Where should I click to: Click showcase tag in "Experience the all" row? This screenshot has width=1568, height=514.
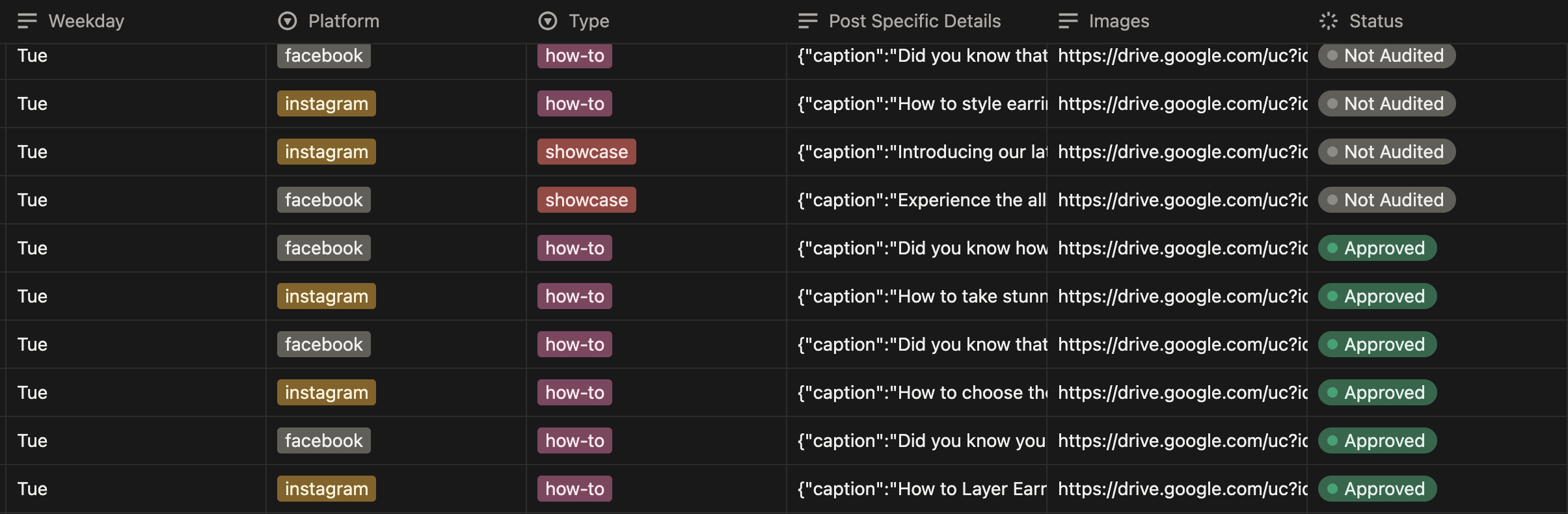pos(586,200)
